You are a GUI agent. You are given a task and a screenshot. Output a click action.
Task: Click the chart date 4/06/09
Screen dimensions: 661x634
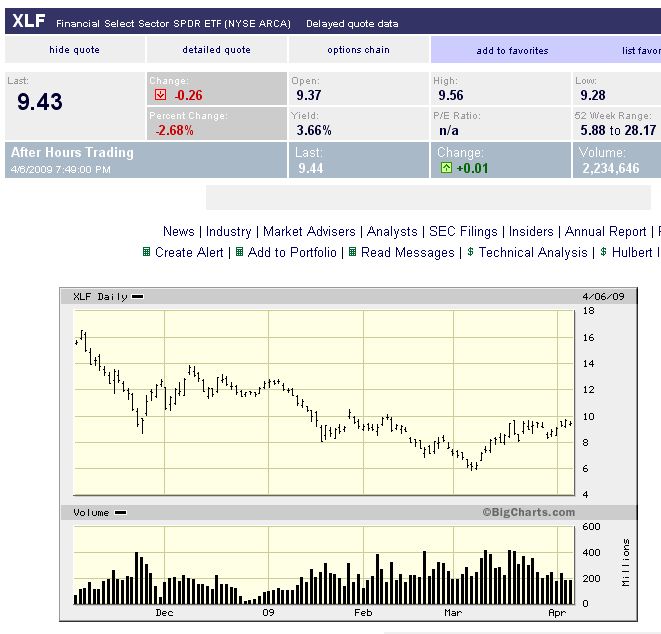[603, 296]
